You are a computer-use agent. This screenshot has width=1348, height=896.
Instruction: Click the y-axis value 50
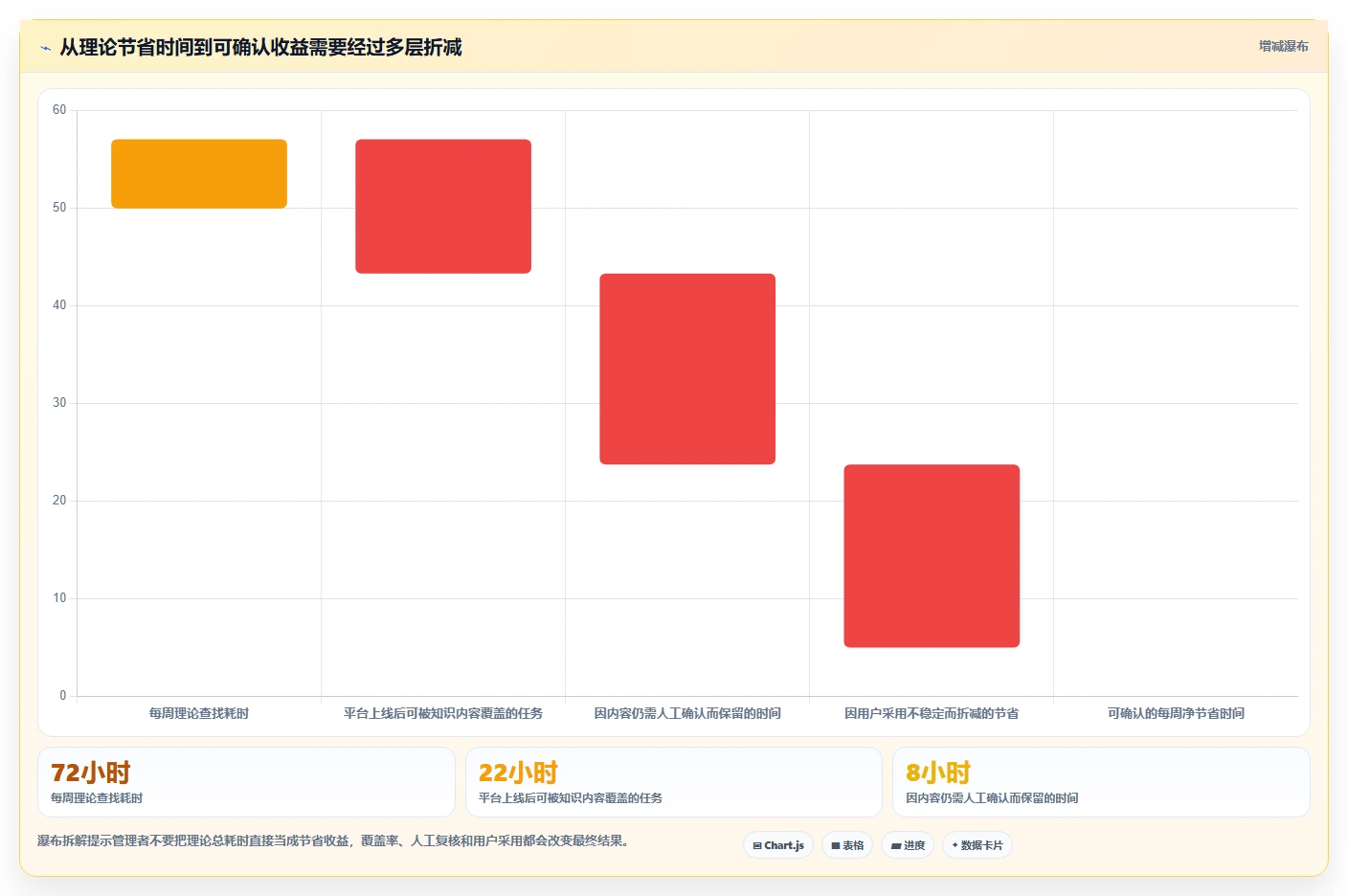59,208
